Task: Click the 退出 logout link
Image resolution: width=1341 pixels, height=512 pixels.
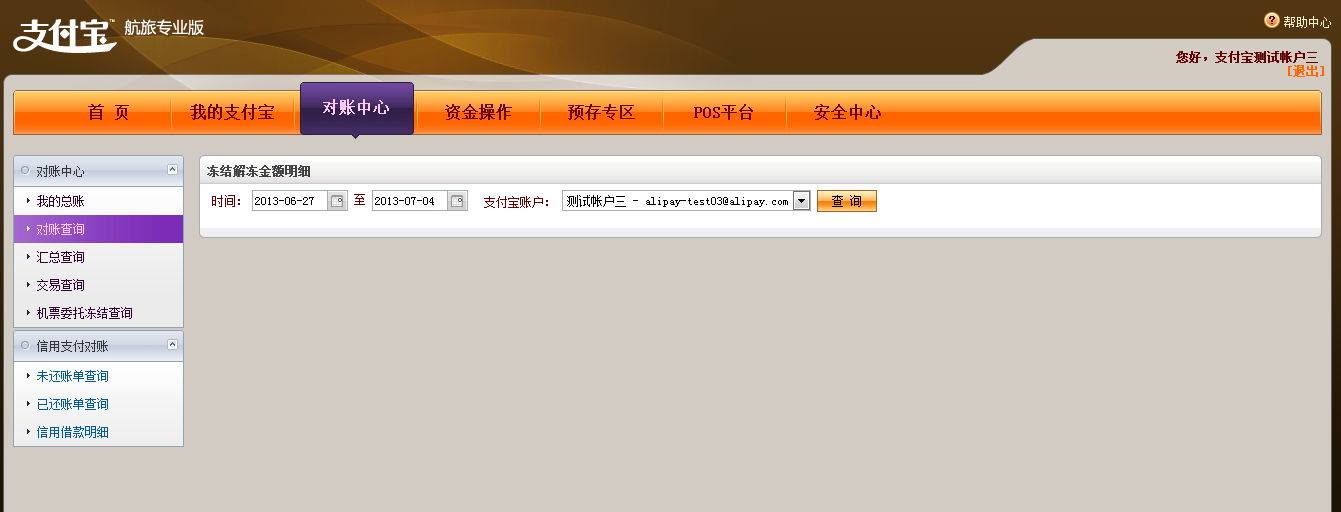Action: pyautogui.click(x=1305, y=71)
